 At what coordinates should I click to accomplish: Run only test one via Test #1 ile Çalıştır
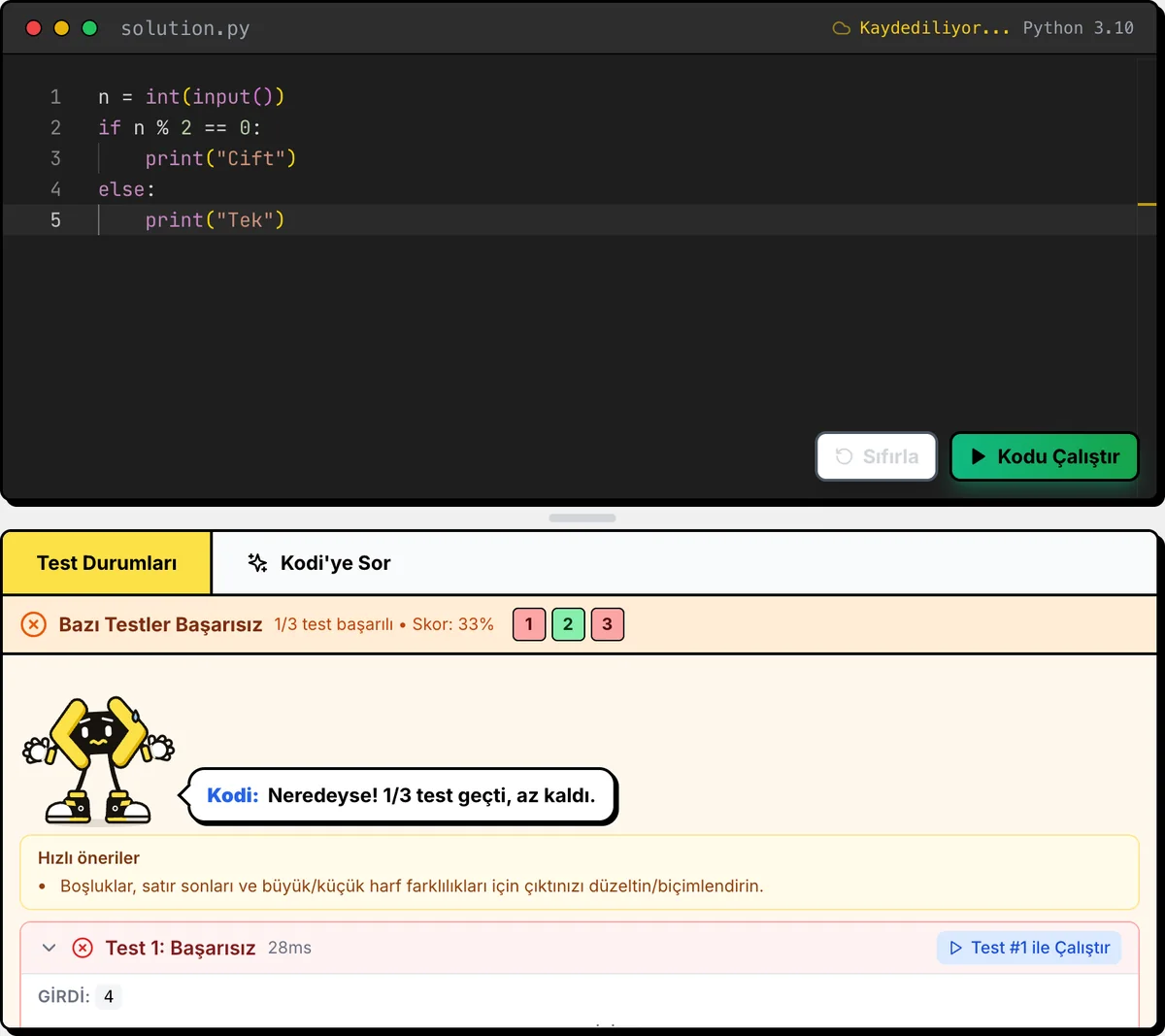1029,948
